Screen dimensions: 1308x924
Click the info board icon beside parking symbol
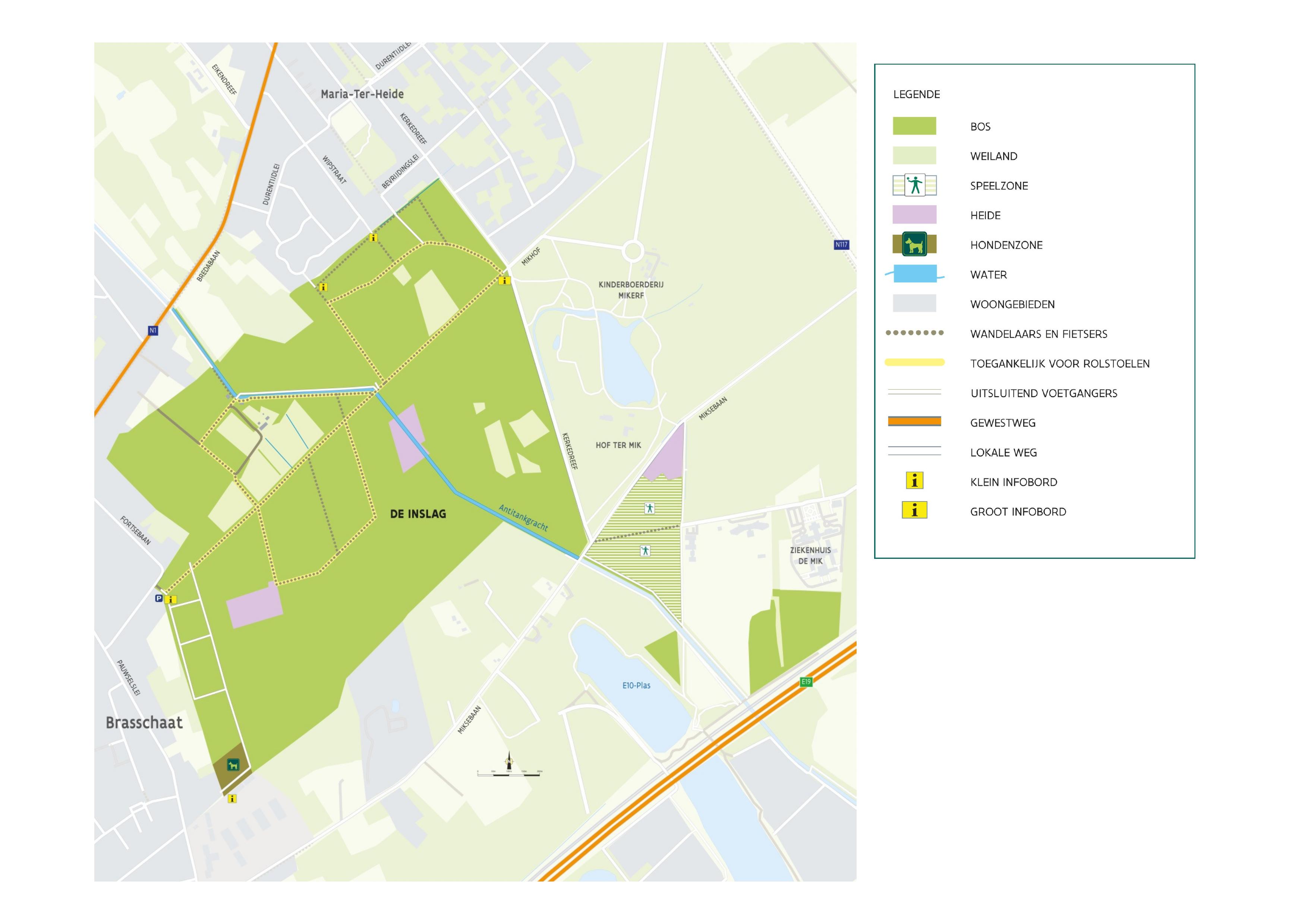tap(171, 599)
